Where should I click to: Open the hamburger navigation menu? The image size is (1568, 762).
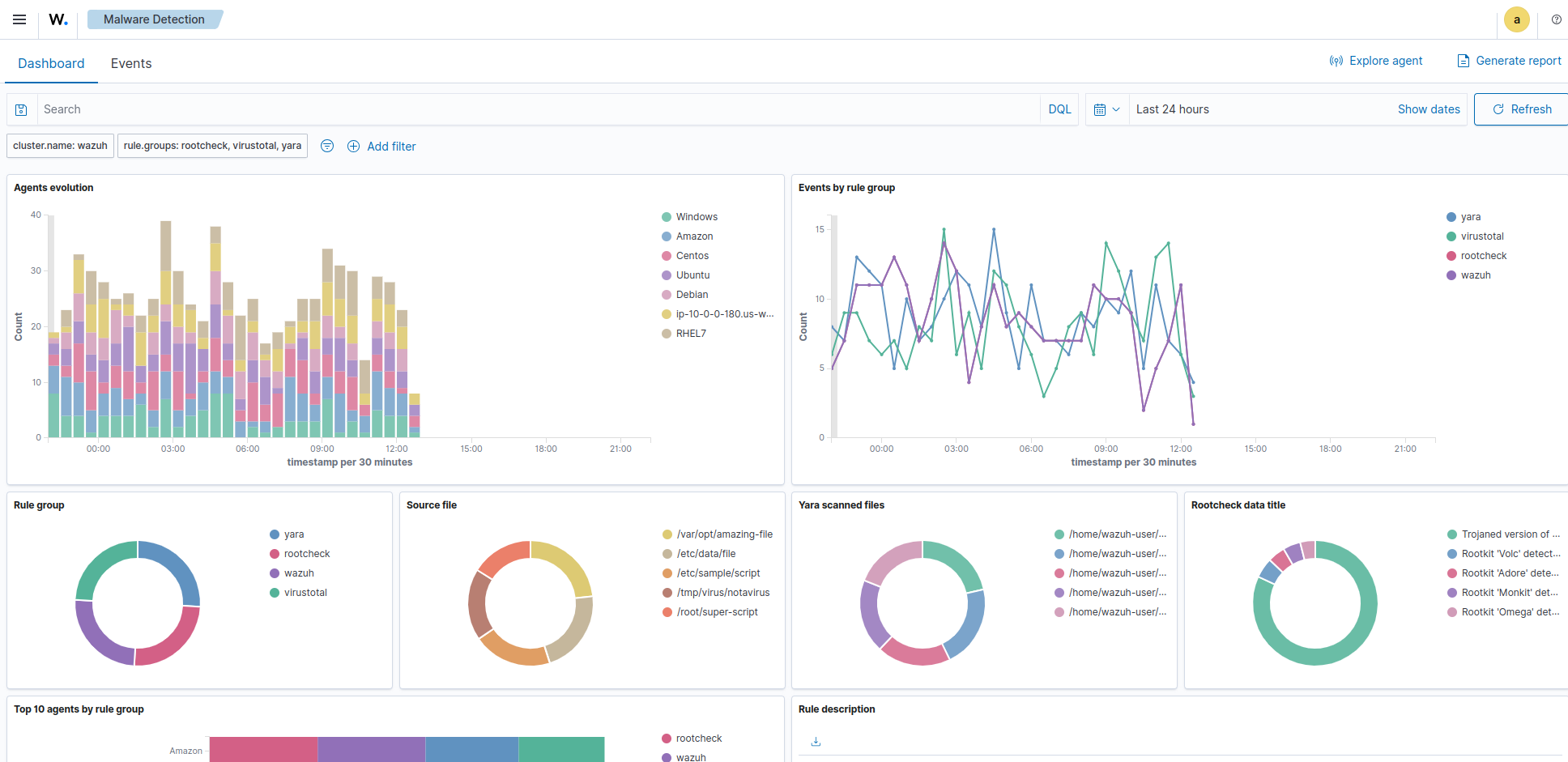click(x=19, y=19)
